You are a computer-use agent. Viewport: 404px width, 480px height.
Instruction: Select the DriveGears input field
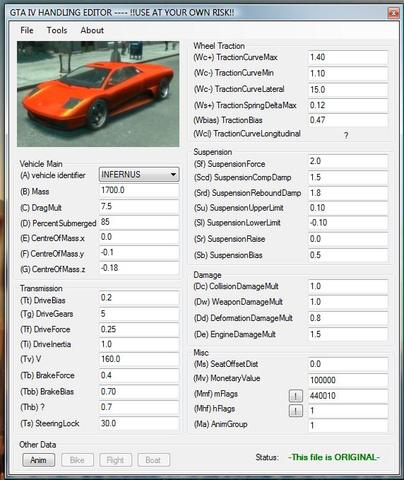[139, 314]
